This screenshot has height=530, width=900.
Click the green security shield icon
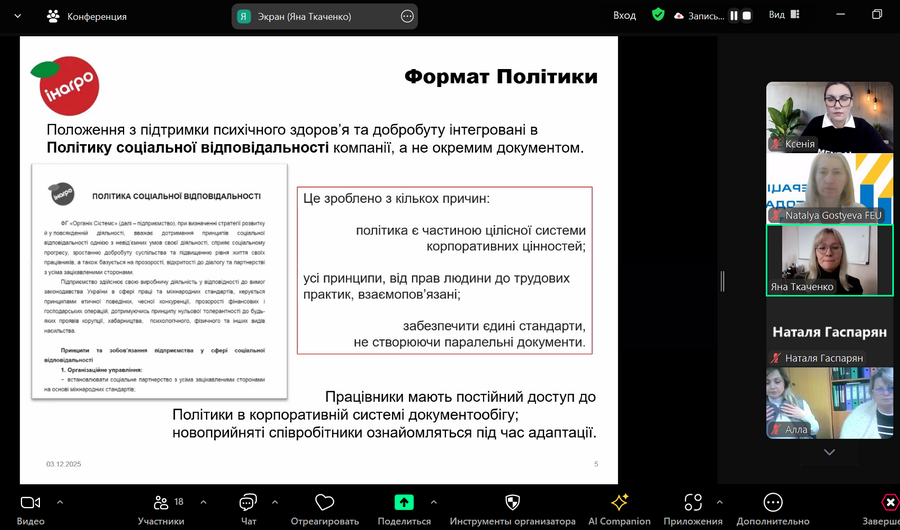(x=658, y=16)
